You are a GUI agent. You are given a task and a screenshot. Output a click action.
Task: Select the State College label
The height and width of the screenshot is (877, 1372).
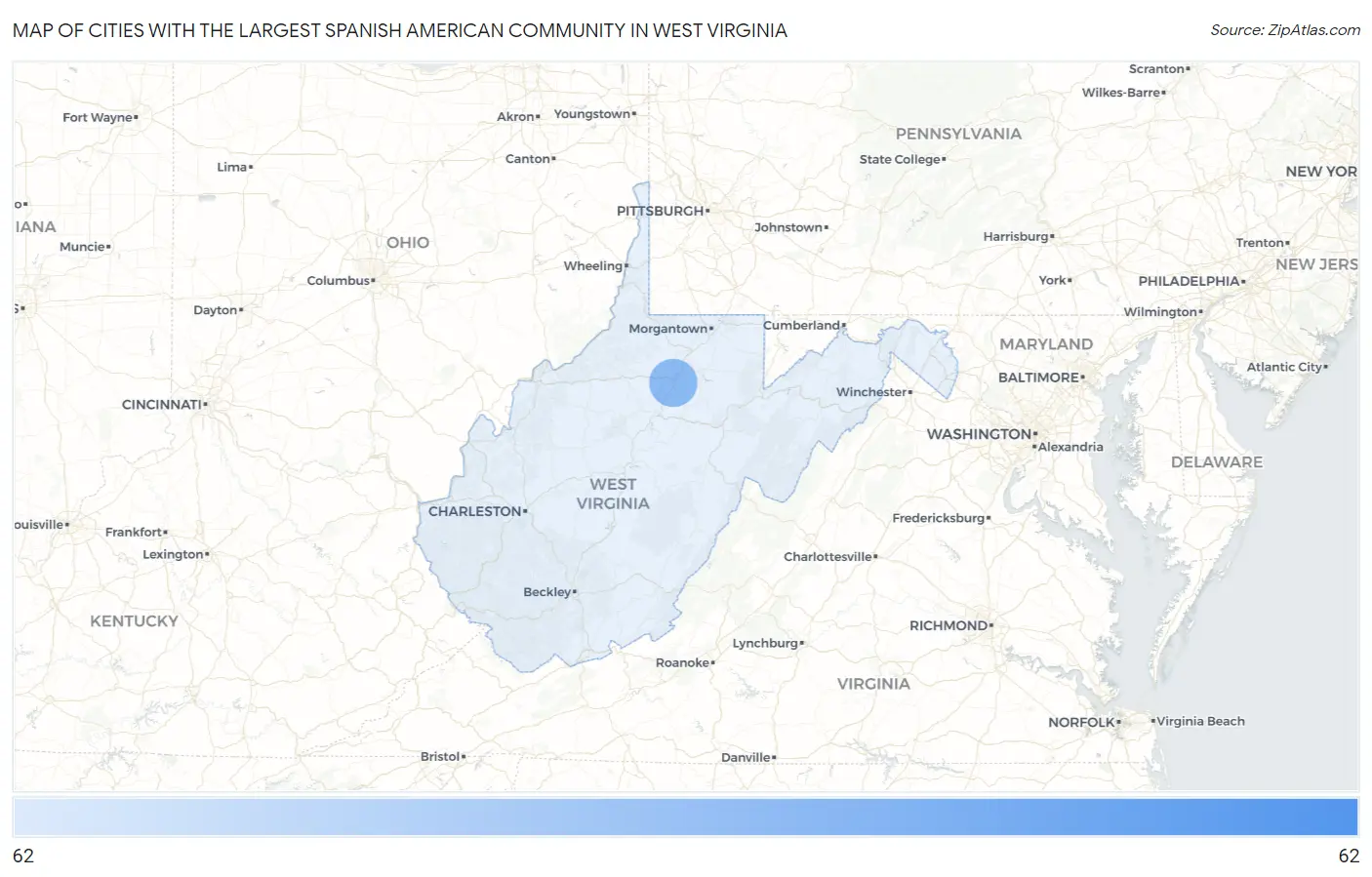[901, 159]
